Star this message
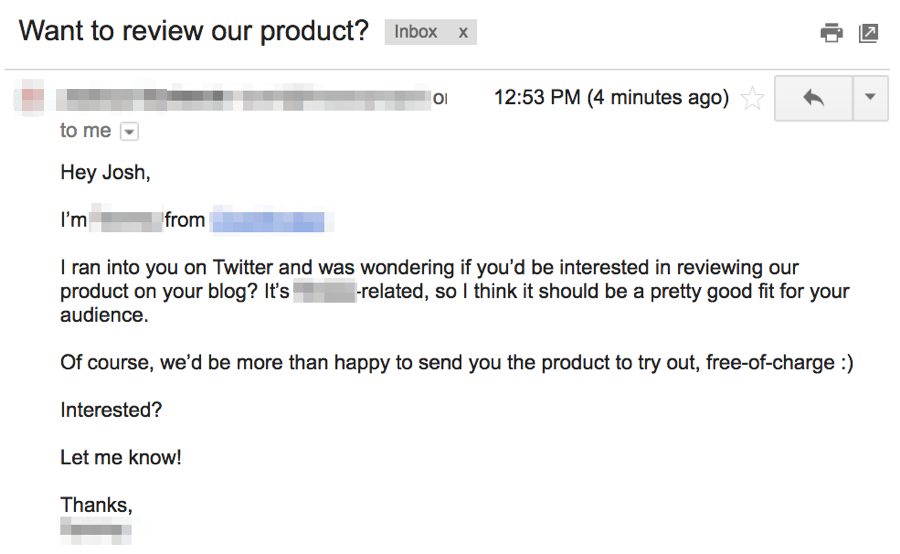Screen dimensions: 900x554 tap(752, 98)
